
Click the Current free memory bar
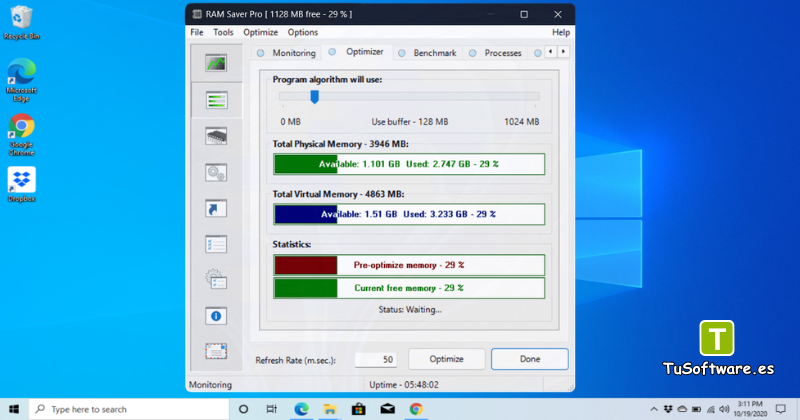(x=409, y=288)
